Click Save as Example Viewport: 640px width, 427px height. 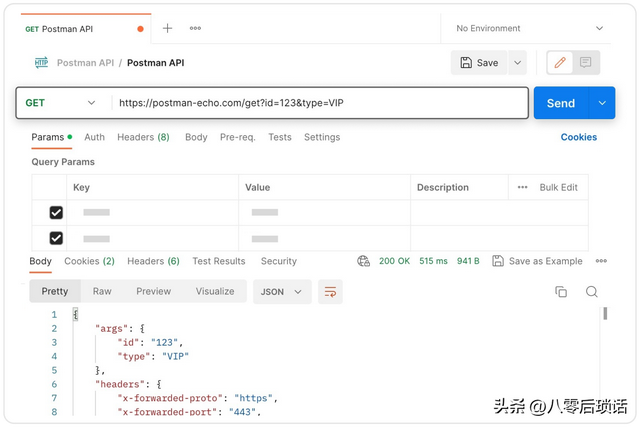[x=538, y=261]
